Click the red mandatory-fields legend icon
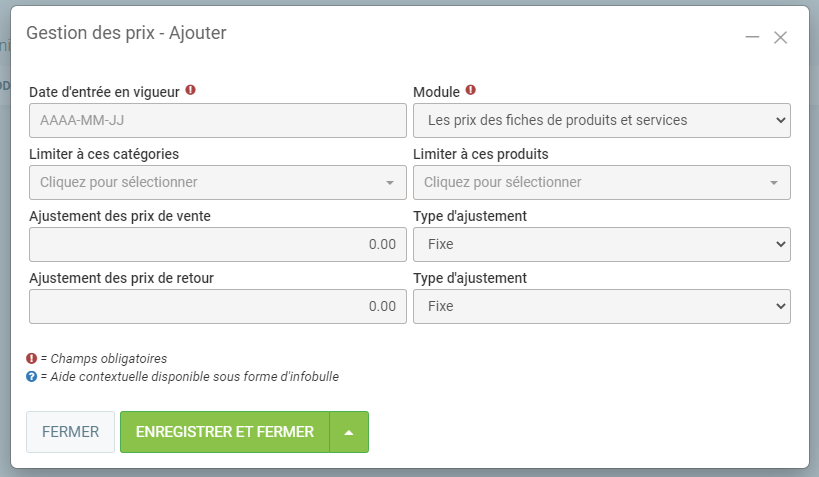The image size is (819, 477). click(x=31, y=358)
